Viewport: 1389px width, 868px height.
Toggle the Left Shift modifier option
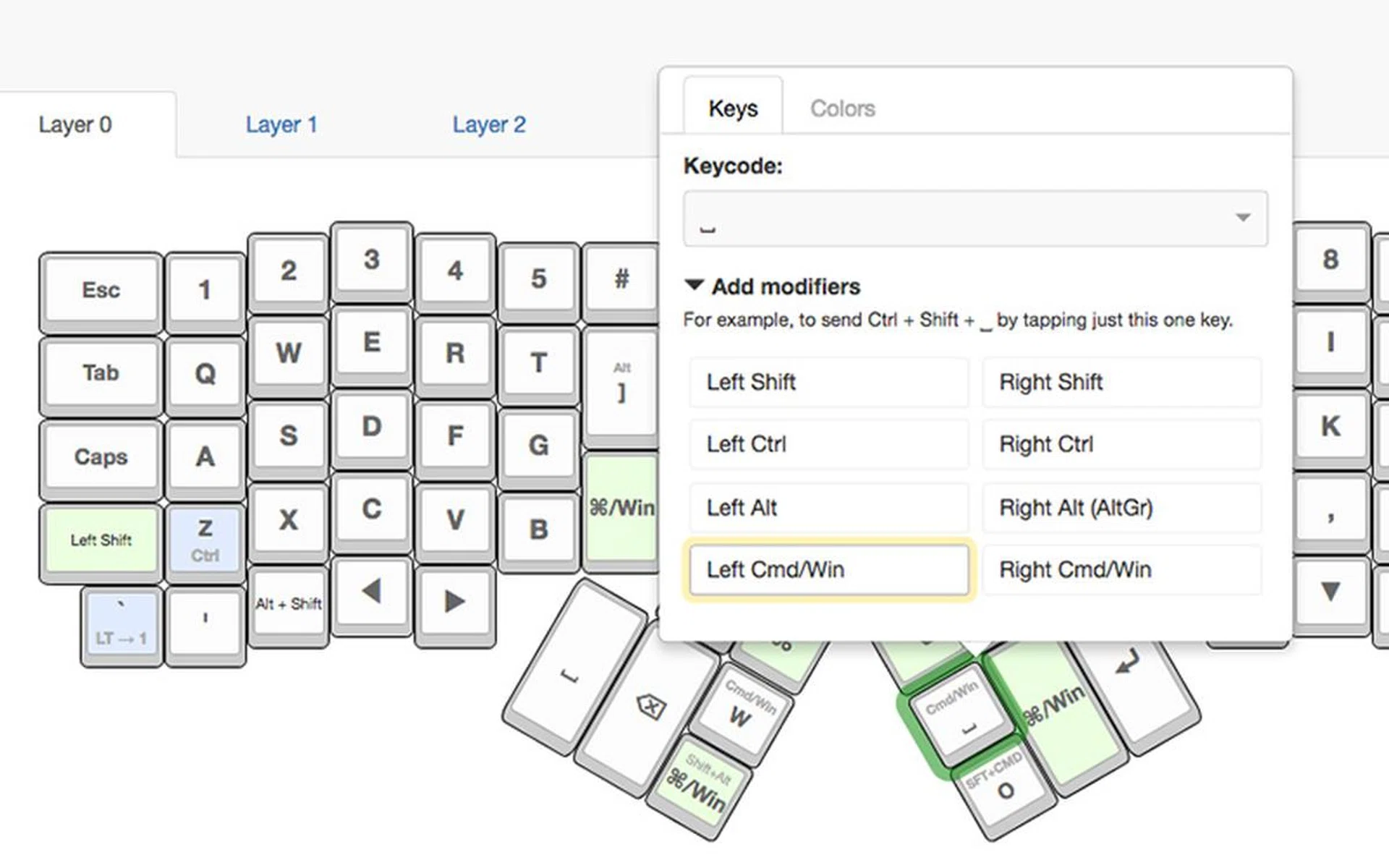click(828, 382)
